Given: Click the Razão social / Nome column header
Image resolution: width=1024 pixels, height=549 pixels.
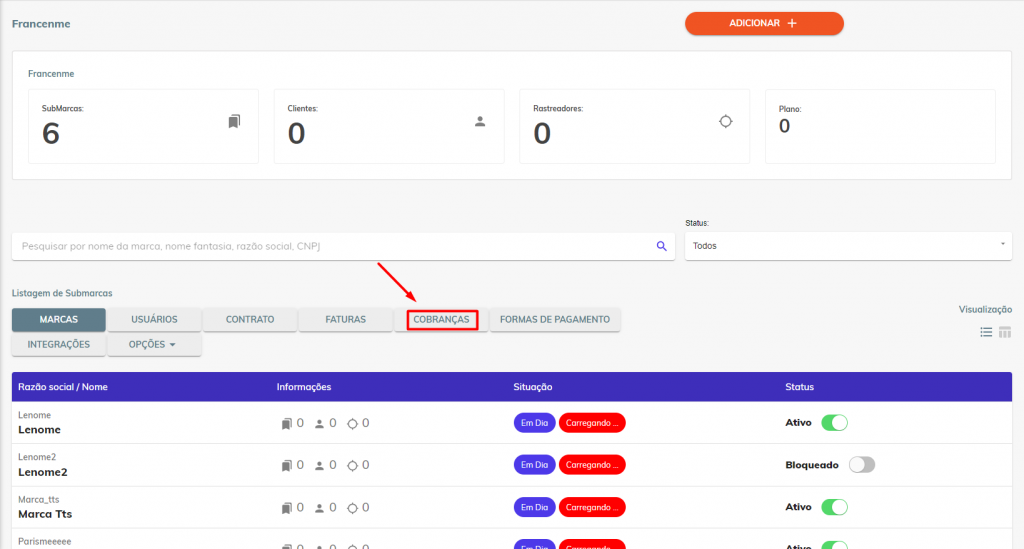Looking at the screenshot, I should tap(63, 387).
